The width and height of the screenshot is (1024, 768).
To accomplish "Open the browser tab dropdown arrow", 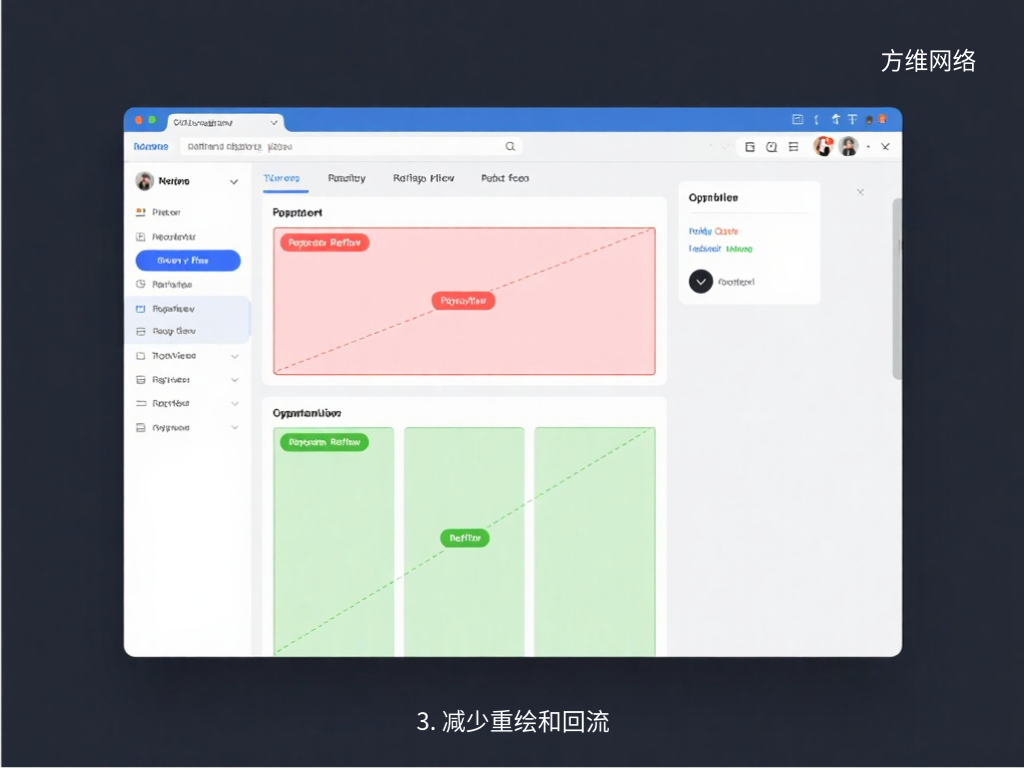I will [274, 122].
